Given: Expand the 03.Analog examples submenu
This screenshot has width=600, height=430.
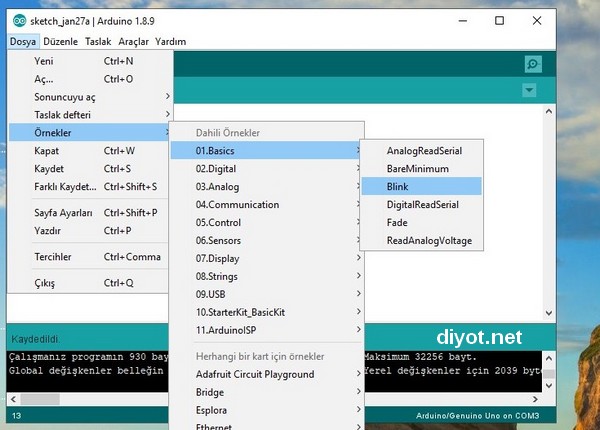Looking at the screenshot, I should pyautogui.click(x=266, y=187).
